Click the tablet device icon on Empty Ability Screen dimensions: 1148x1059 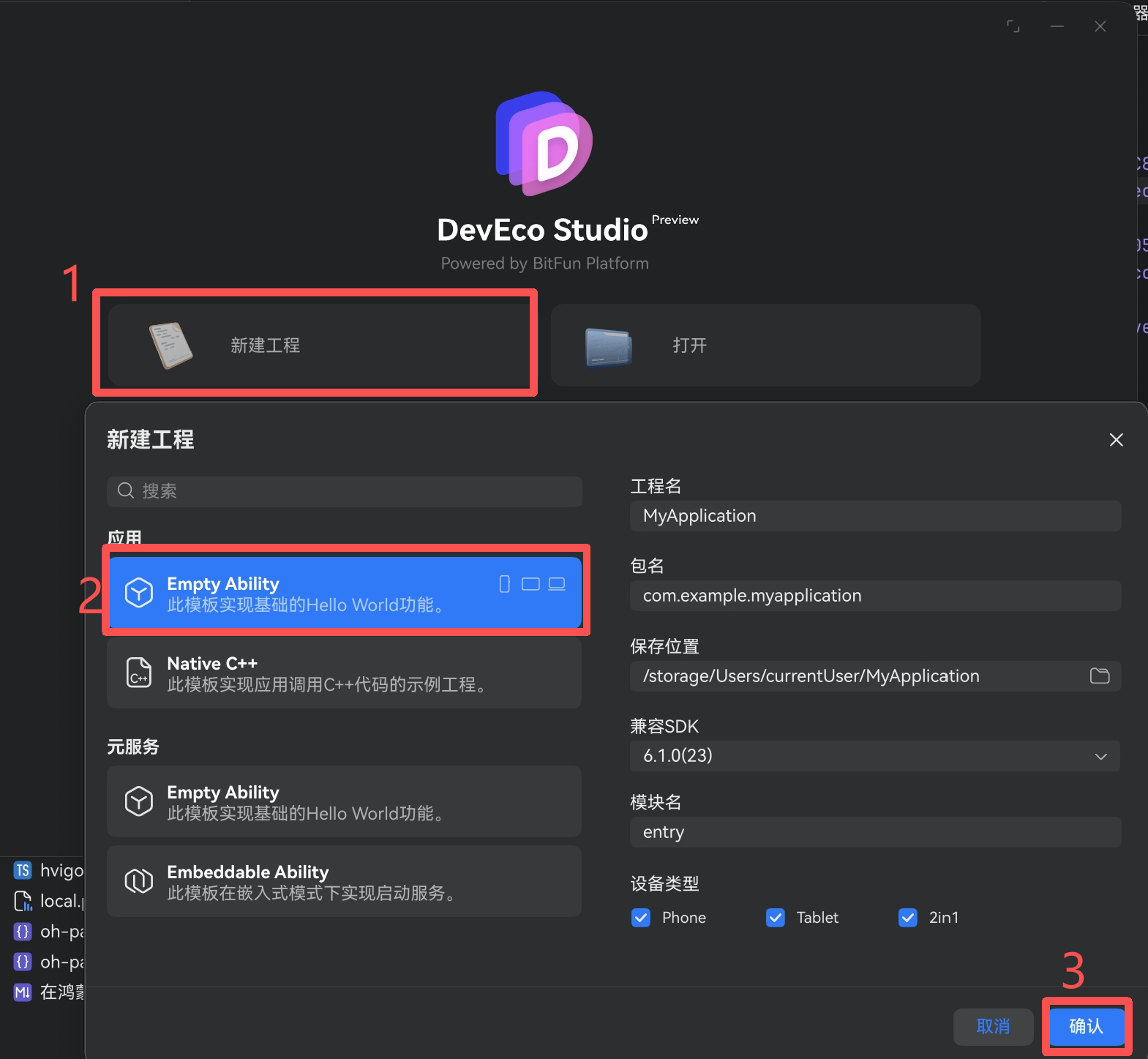[530, 584]
